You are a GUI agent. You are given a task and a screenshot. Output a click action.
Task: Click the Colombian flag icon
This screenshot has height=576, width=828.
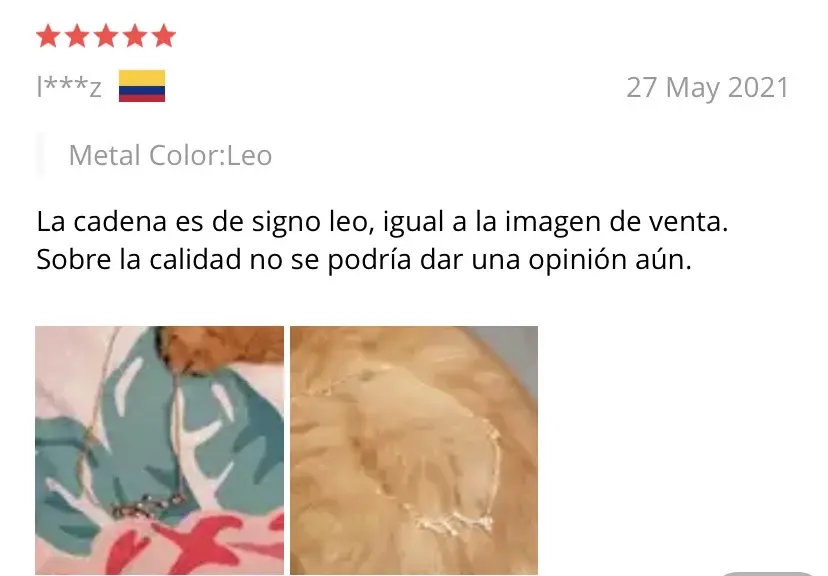tap(142, 86)
